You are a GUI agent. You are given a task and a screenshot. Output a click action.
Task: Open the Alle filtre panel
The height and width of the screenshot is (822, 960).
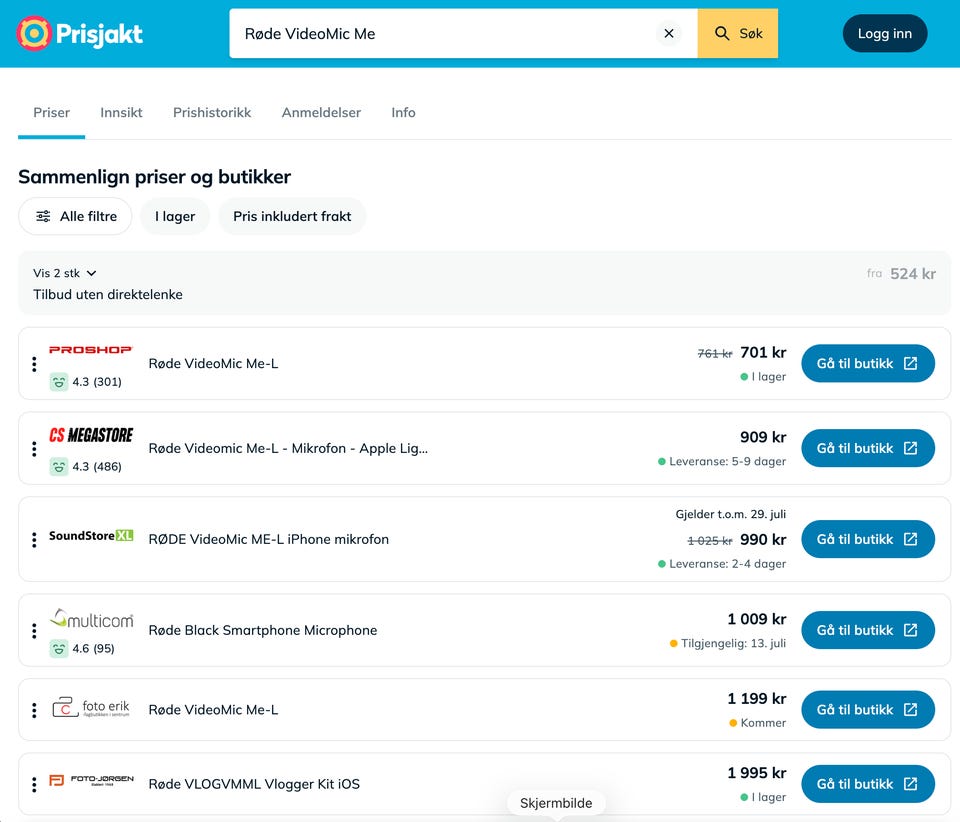click(x=75, y=216)
